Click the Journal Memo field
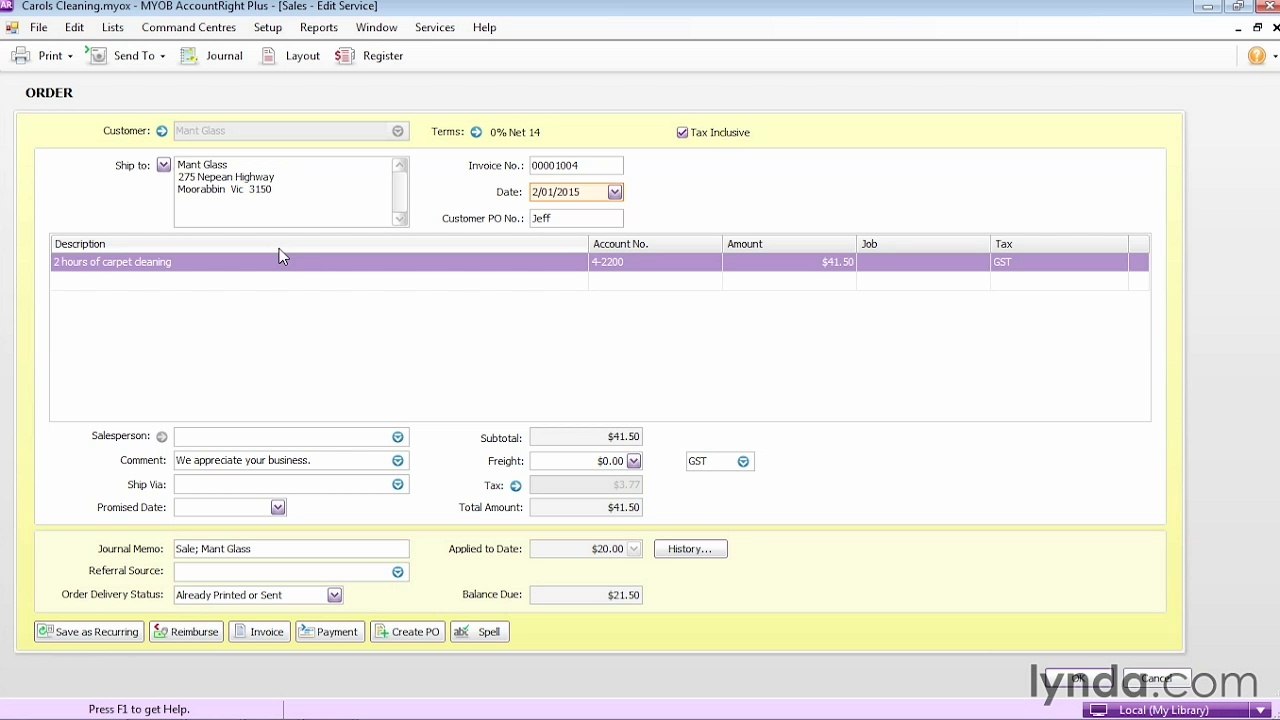This screenshot has width=1280, height=720. (291, 549)
